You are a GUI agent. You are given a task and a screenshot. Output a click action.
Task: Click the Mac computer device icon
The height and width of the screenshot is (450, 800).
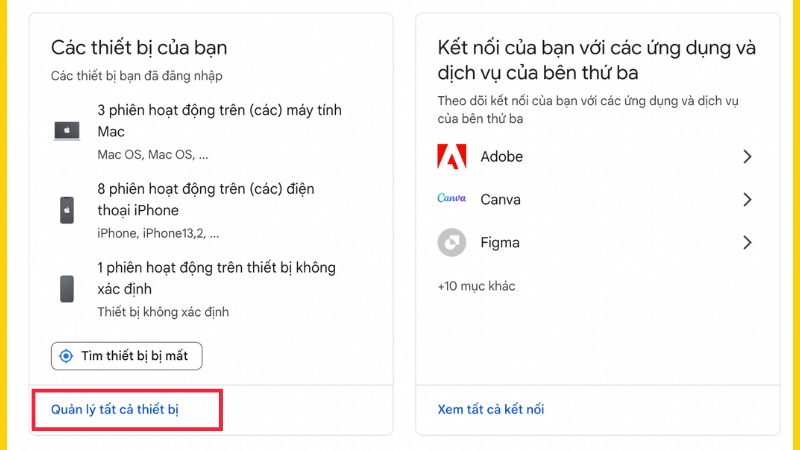tap(67, 130)
